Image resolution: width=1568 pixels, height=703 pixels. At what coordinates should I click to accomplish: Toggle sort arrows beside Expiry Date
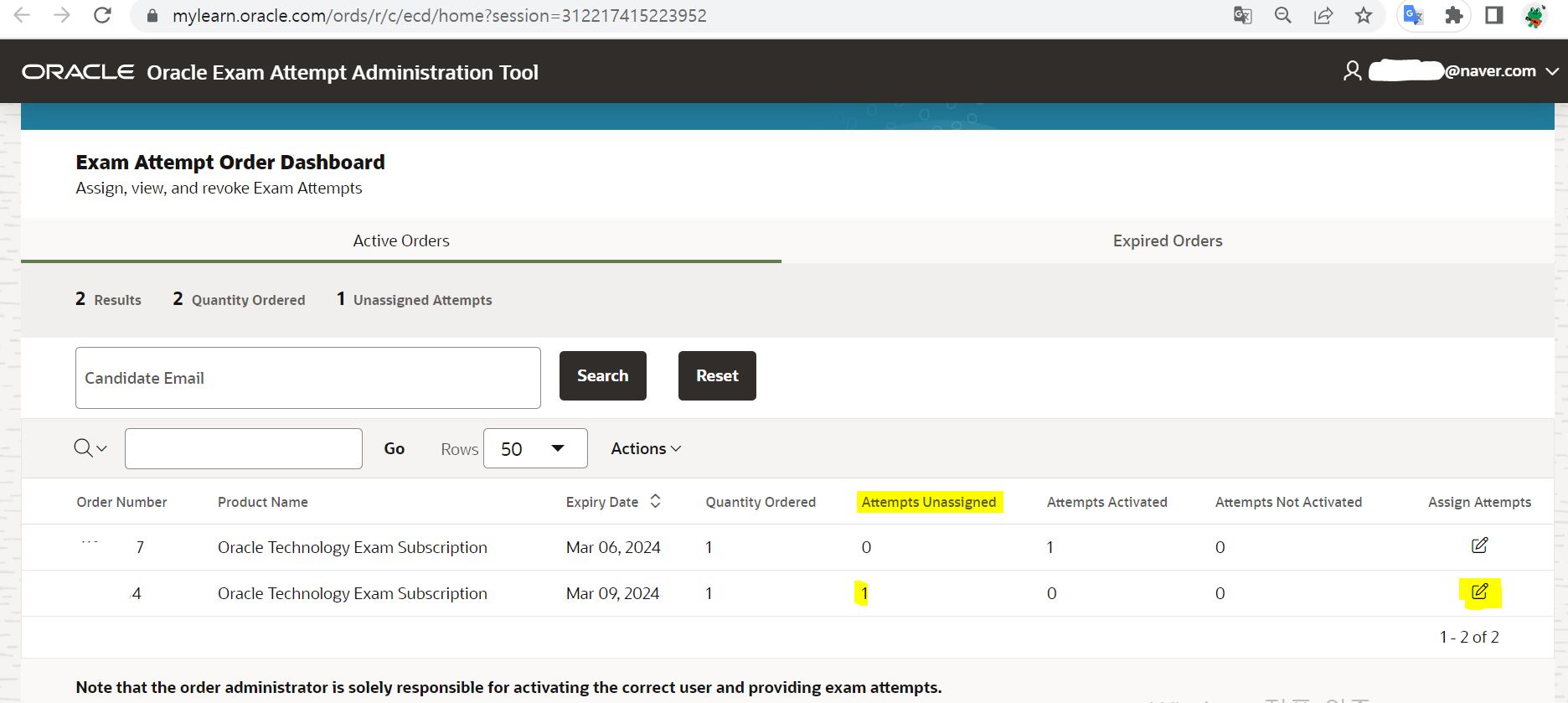[655, 501]
